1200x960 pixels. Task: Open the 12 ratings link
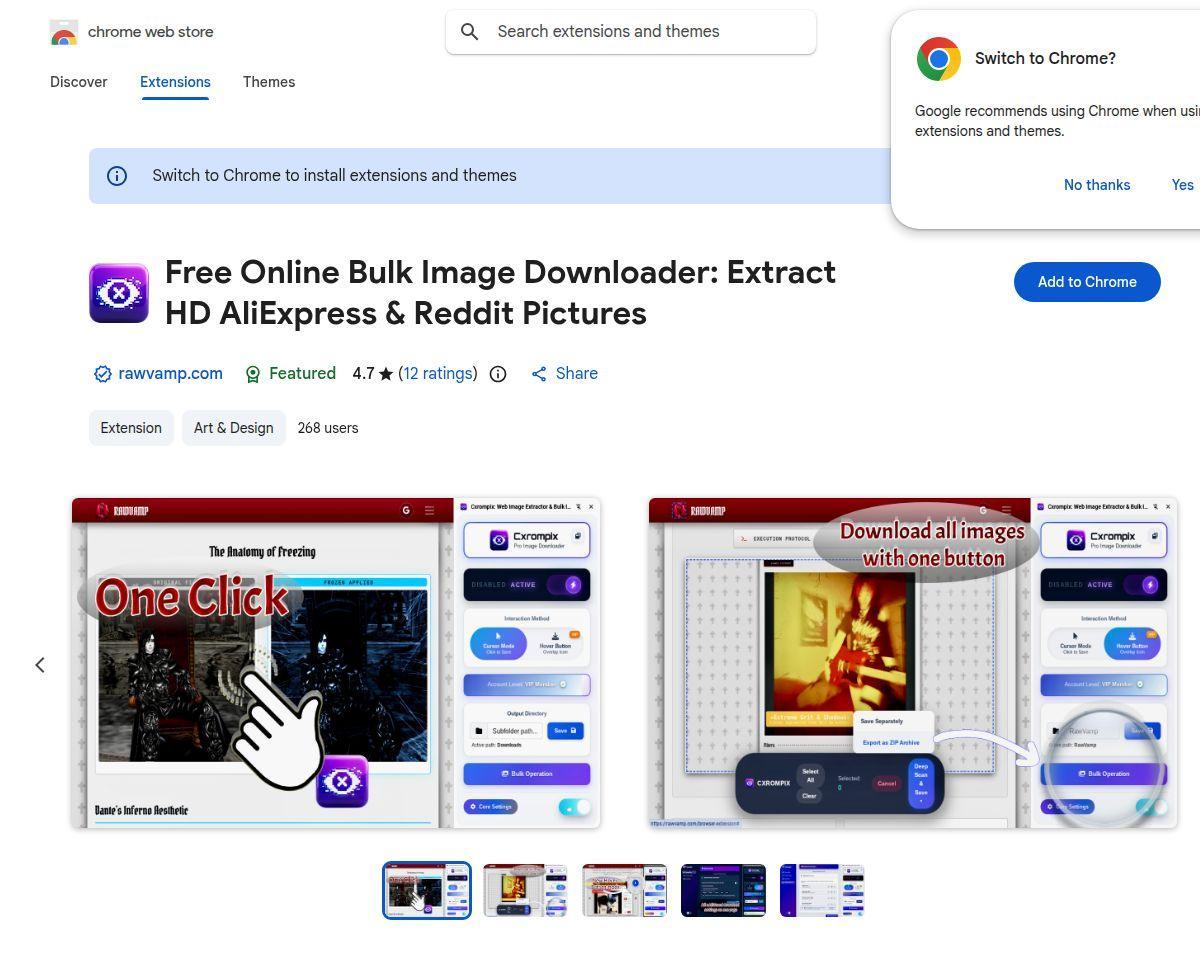(438, 374)
